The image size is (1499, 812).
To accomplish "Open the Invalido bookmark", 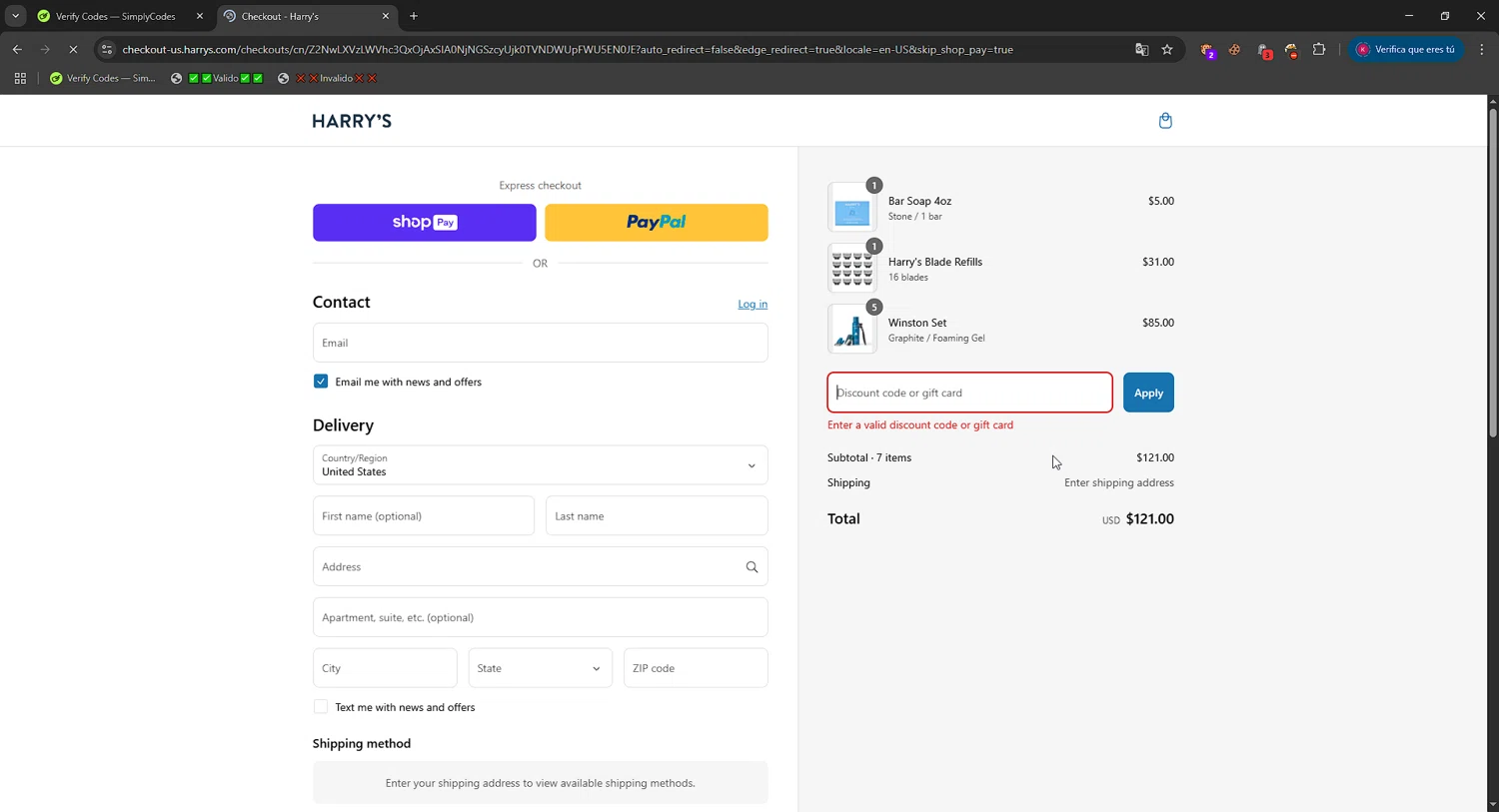I will 327,78.
